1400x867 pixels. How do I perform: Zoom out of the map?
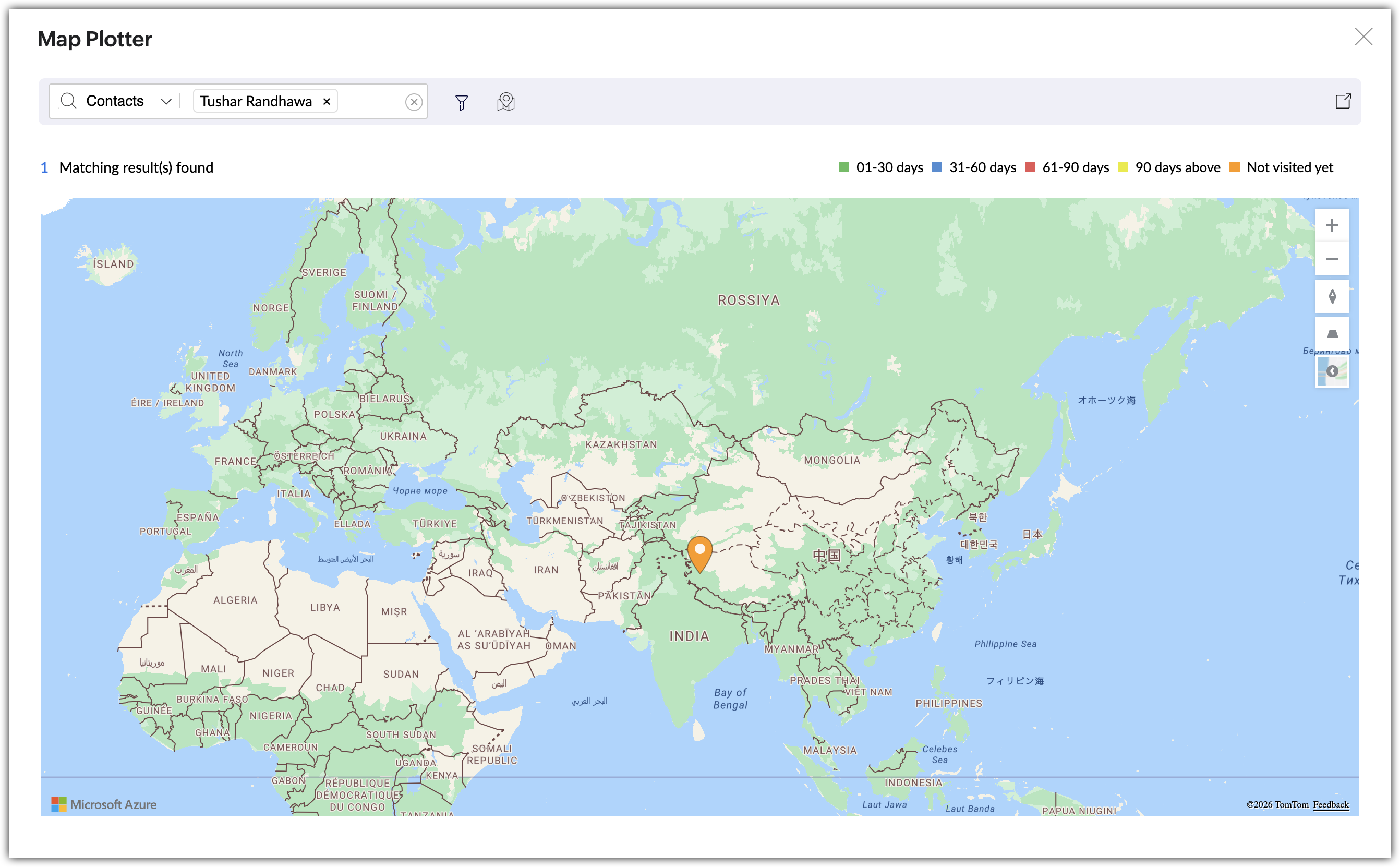tap(1332, 259)
